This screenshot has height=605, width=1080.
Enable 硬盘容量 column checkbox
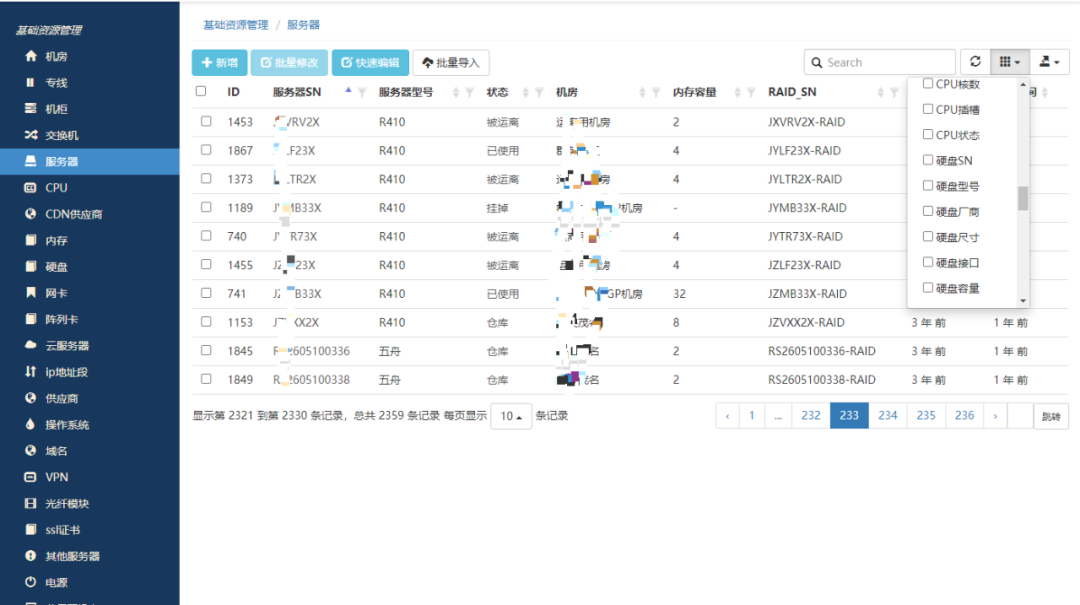928,287
